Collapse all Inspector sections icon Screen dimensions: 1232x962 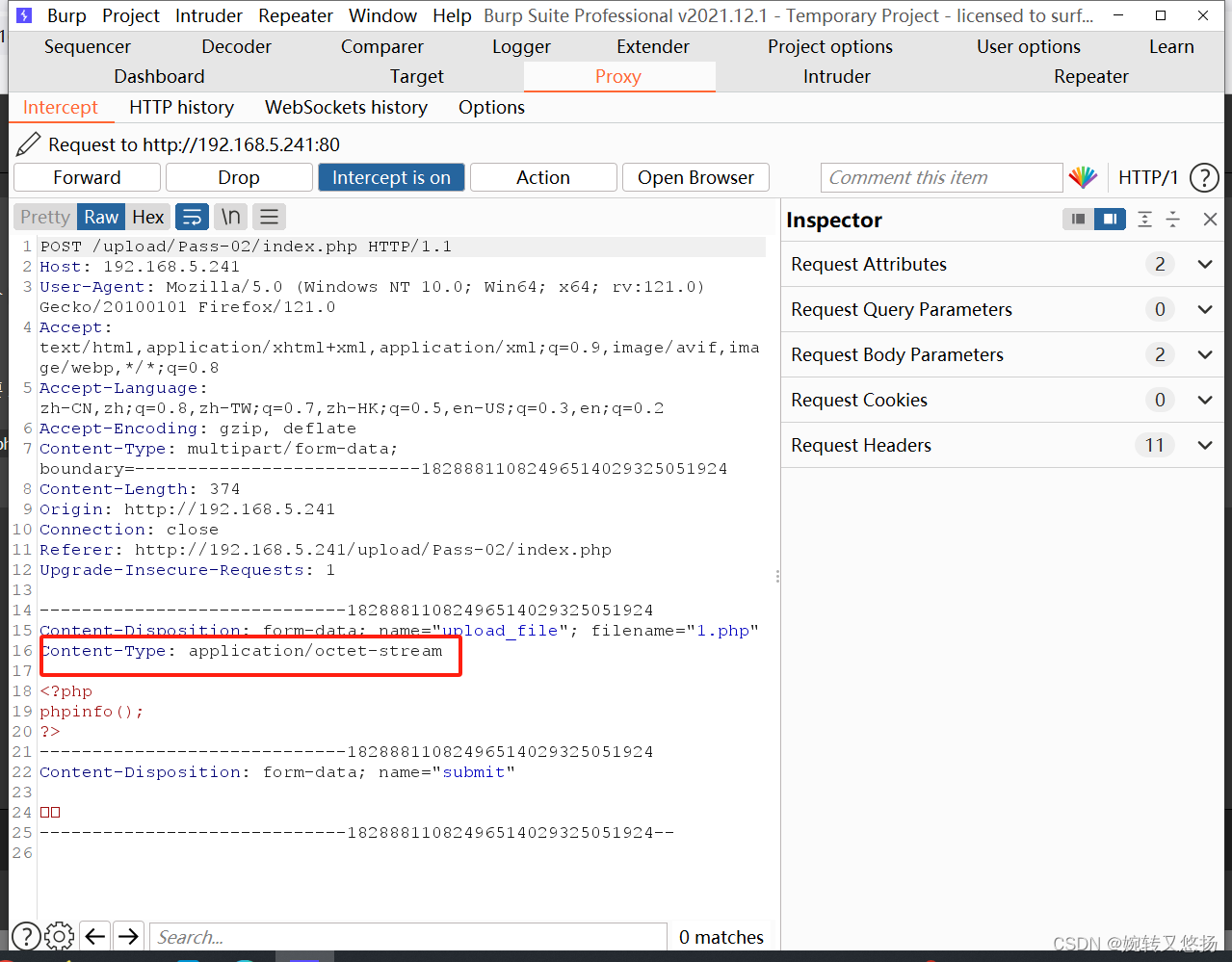(x=1173, y=220)
